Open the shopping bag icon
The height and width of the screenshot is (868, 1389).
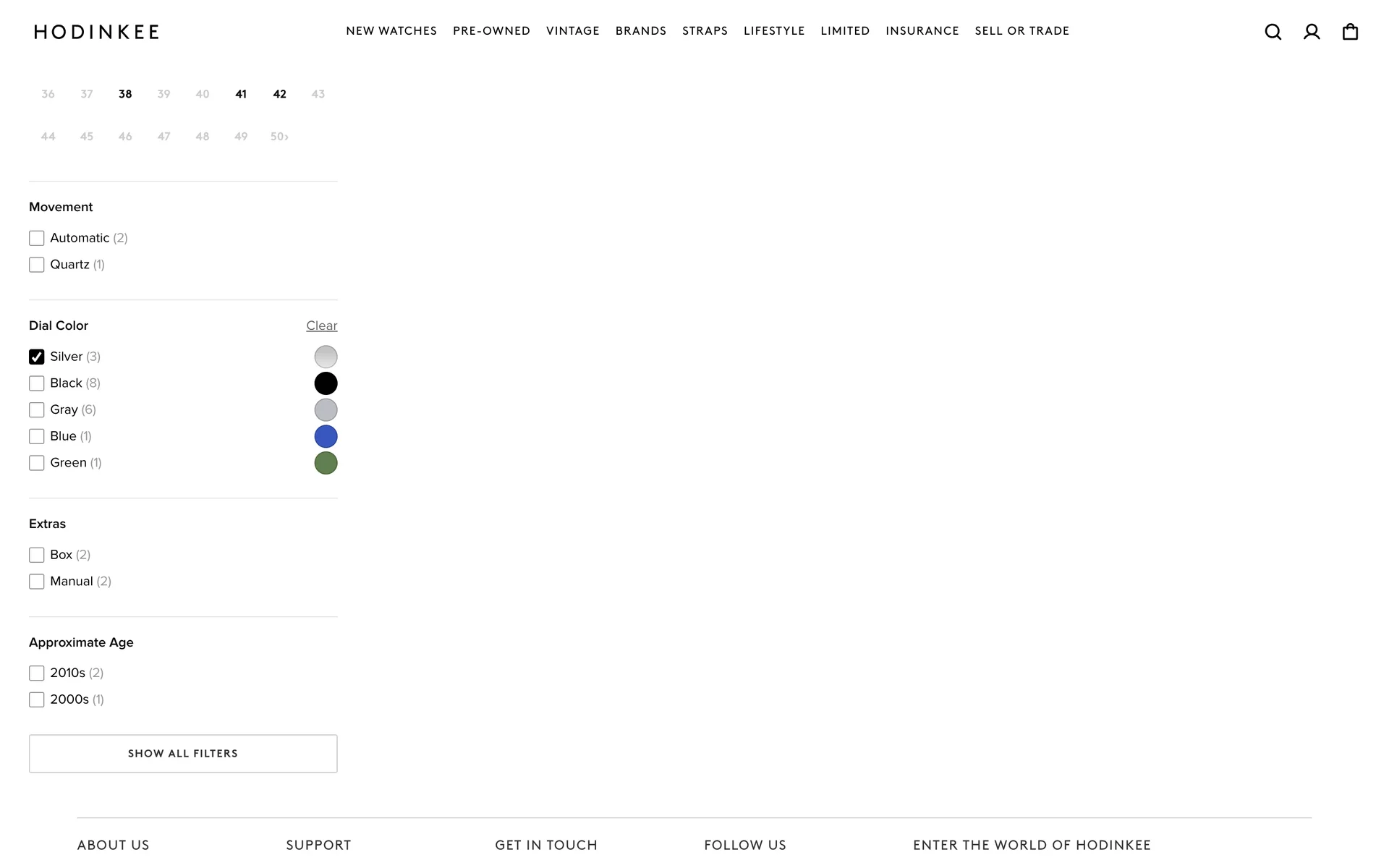tap(1349, 32)
